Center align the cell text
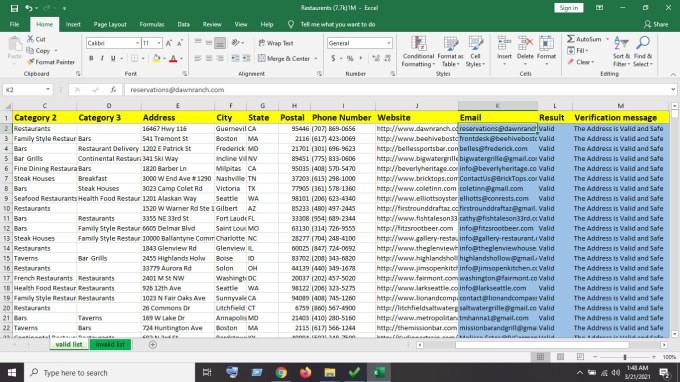The image size is (680, 382). (x=209, y=58)
